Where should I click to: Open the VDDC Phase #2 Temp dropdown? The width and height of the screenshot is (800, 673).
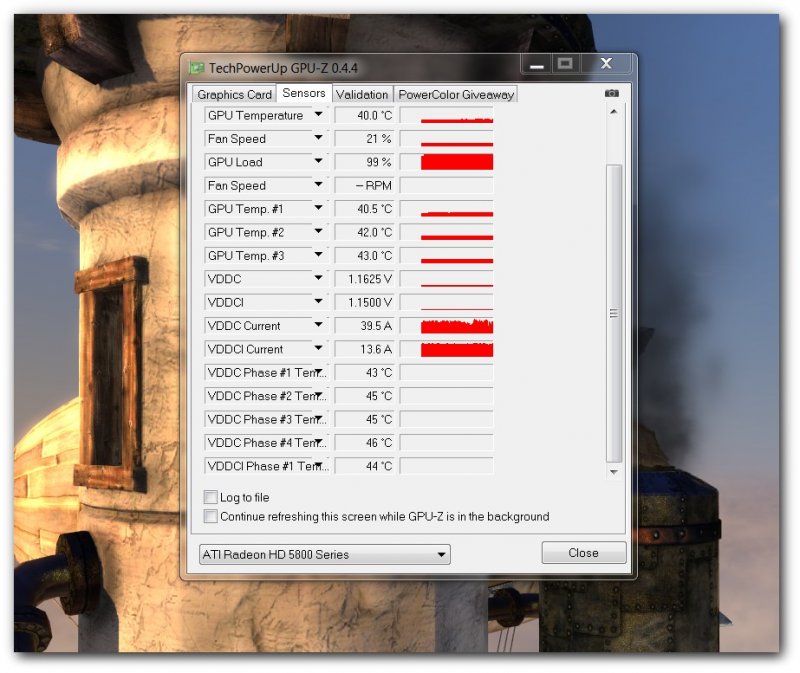(318, 396)
